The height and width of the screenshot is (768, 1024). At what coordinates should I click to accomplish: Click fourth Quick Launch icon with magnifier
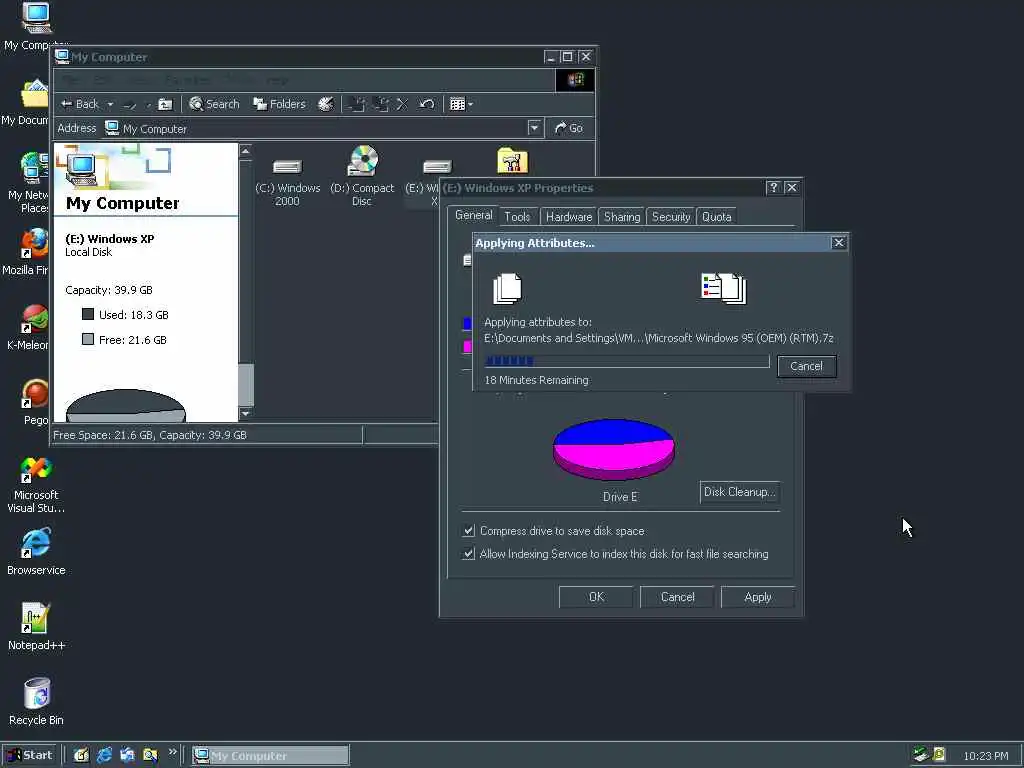click(150, 755)
